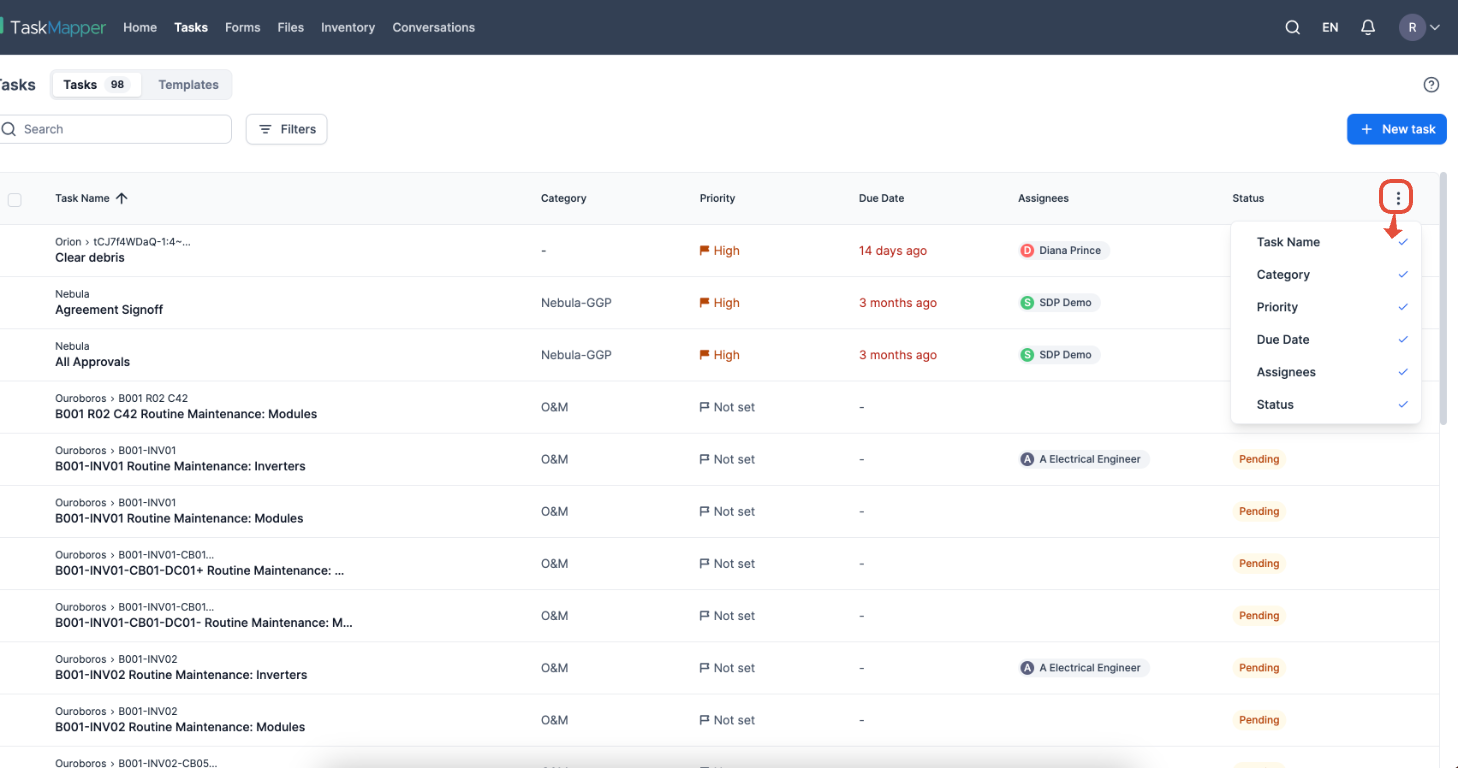Click A Electrical Engineer on B001-INV01 Inverters

click(1084, 459)
